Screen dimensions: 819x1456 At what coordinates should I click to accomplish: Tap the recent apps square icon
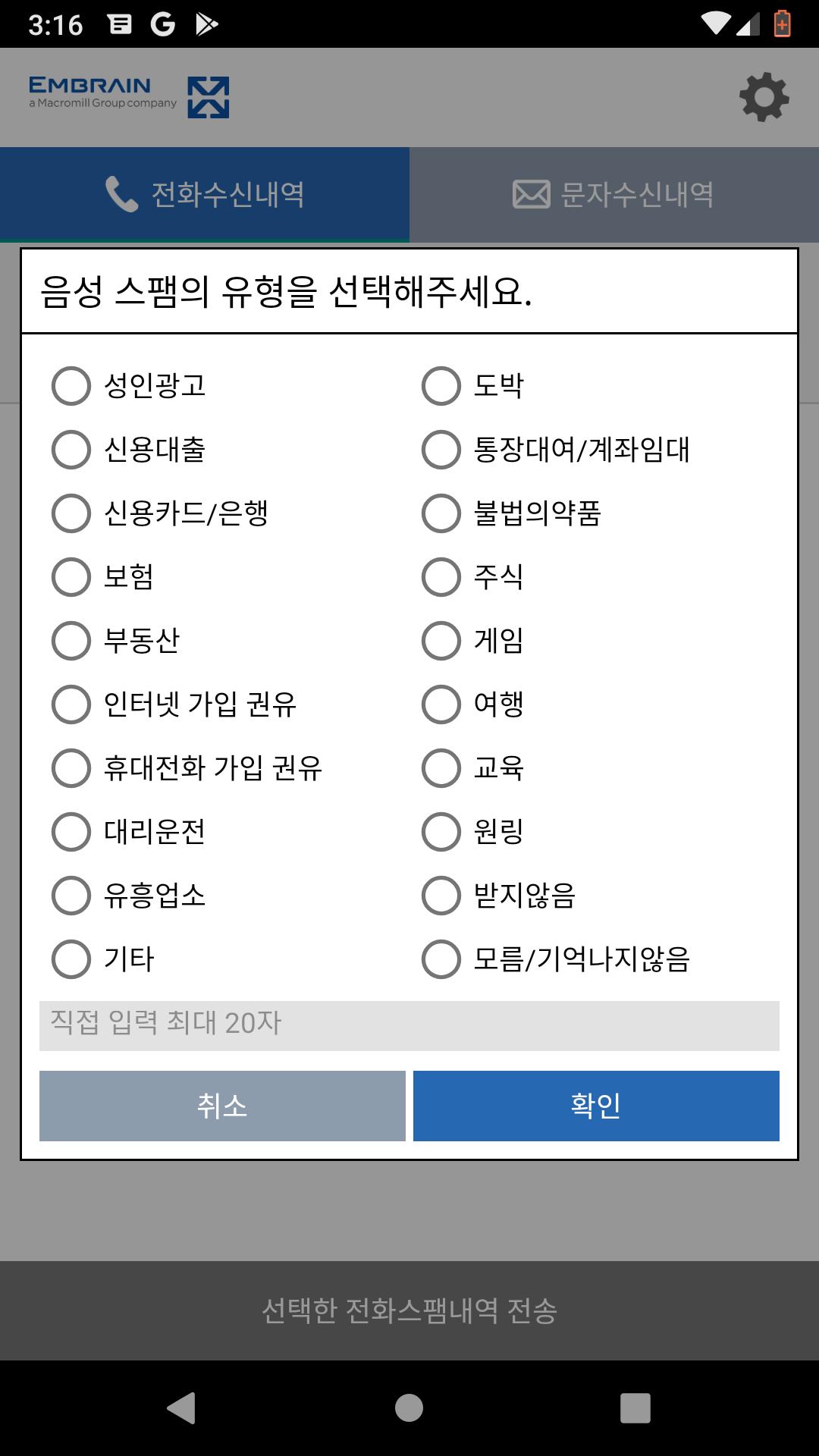pos(635,1407)
